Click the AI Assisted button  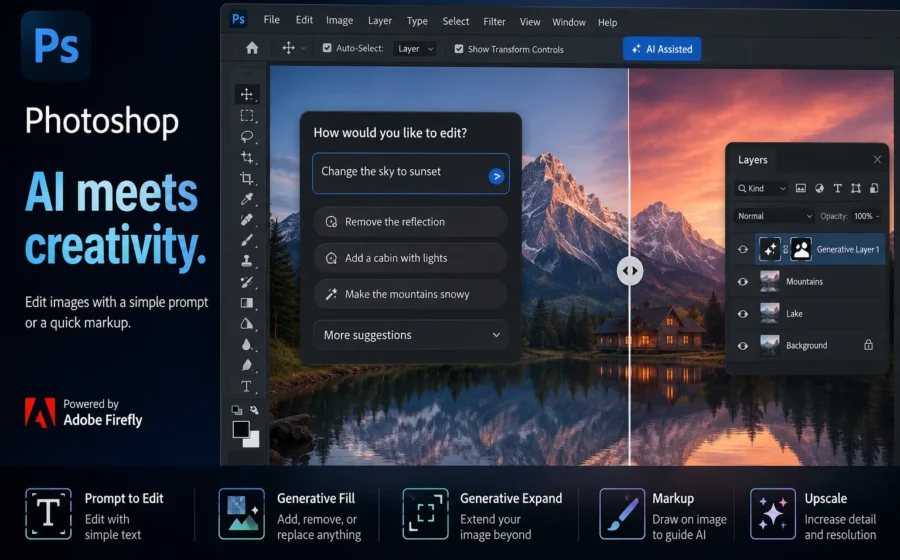tap(662, 49)
